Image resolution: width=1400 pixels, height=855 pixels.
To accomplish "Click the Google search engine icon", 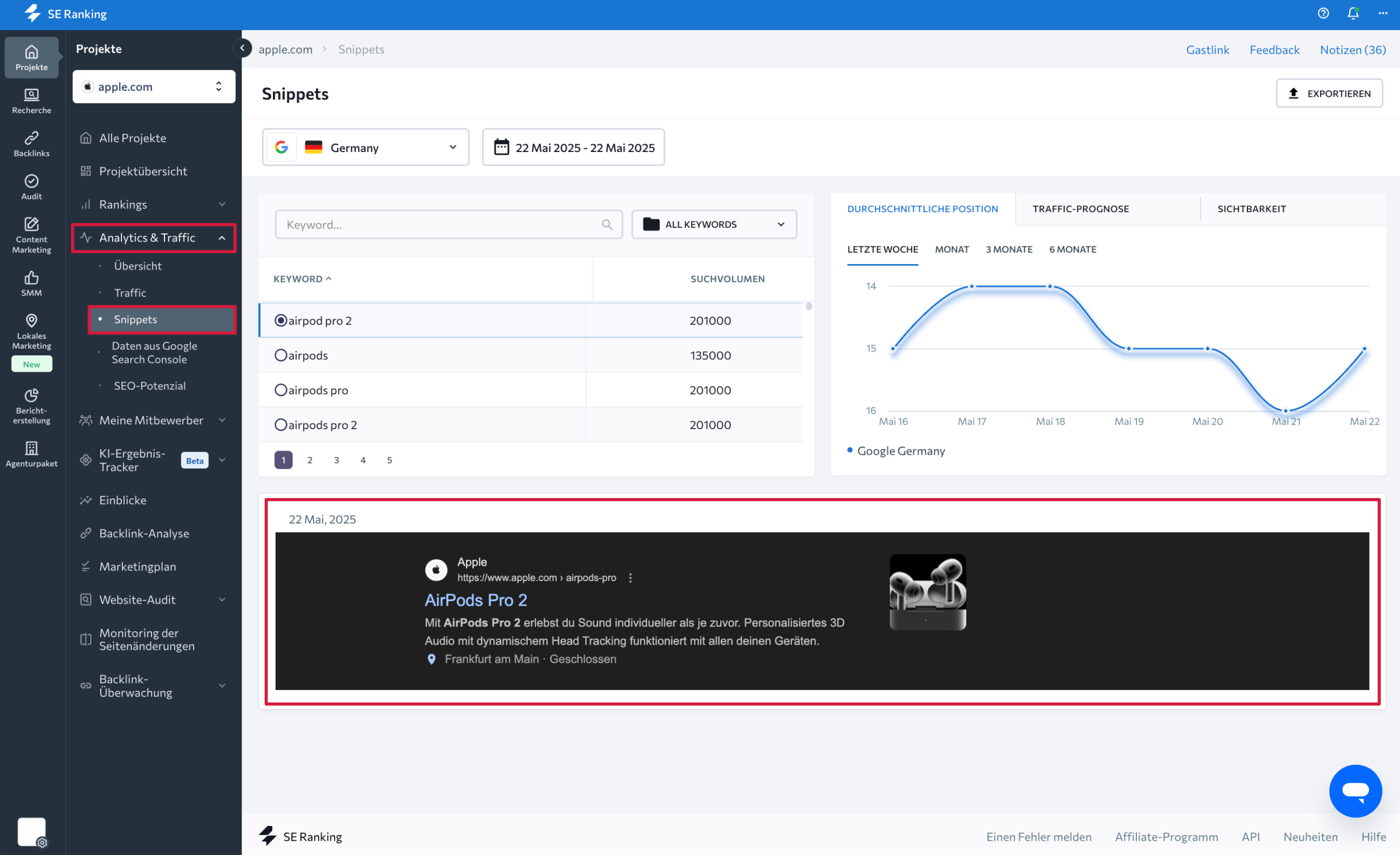I will pos(281,148).
